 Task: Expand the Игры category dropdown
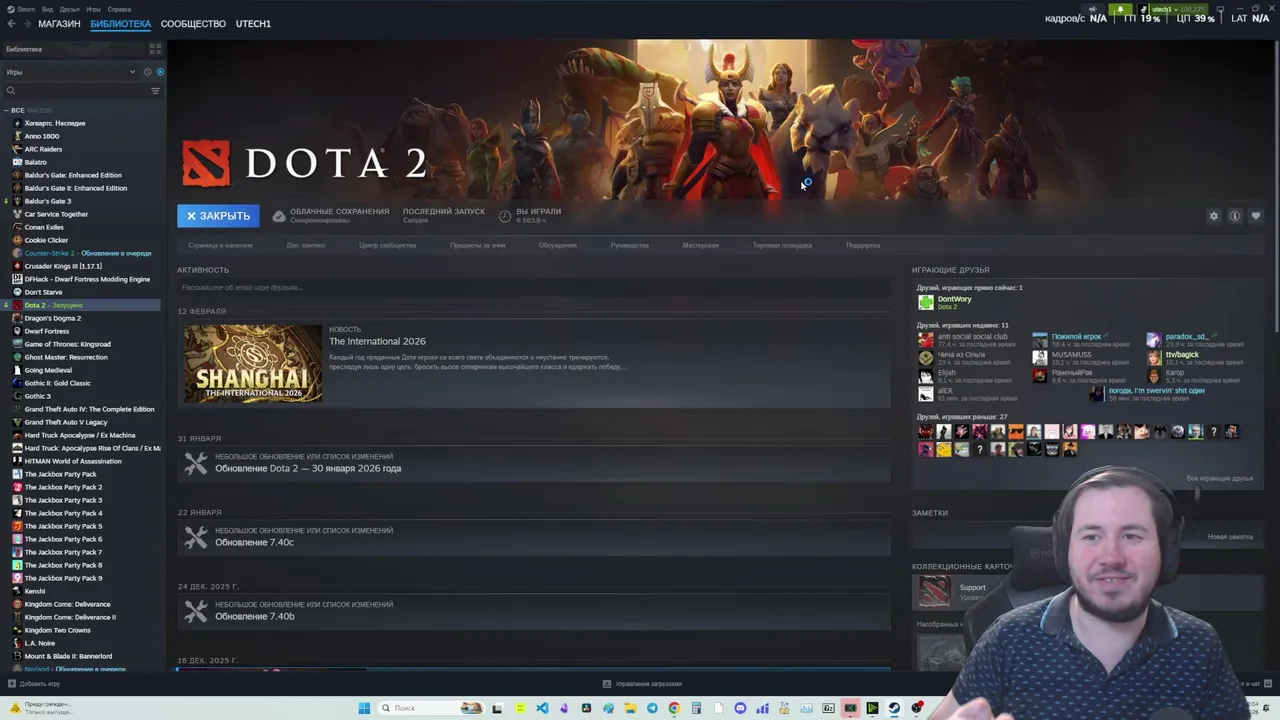70,72
